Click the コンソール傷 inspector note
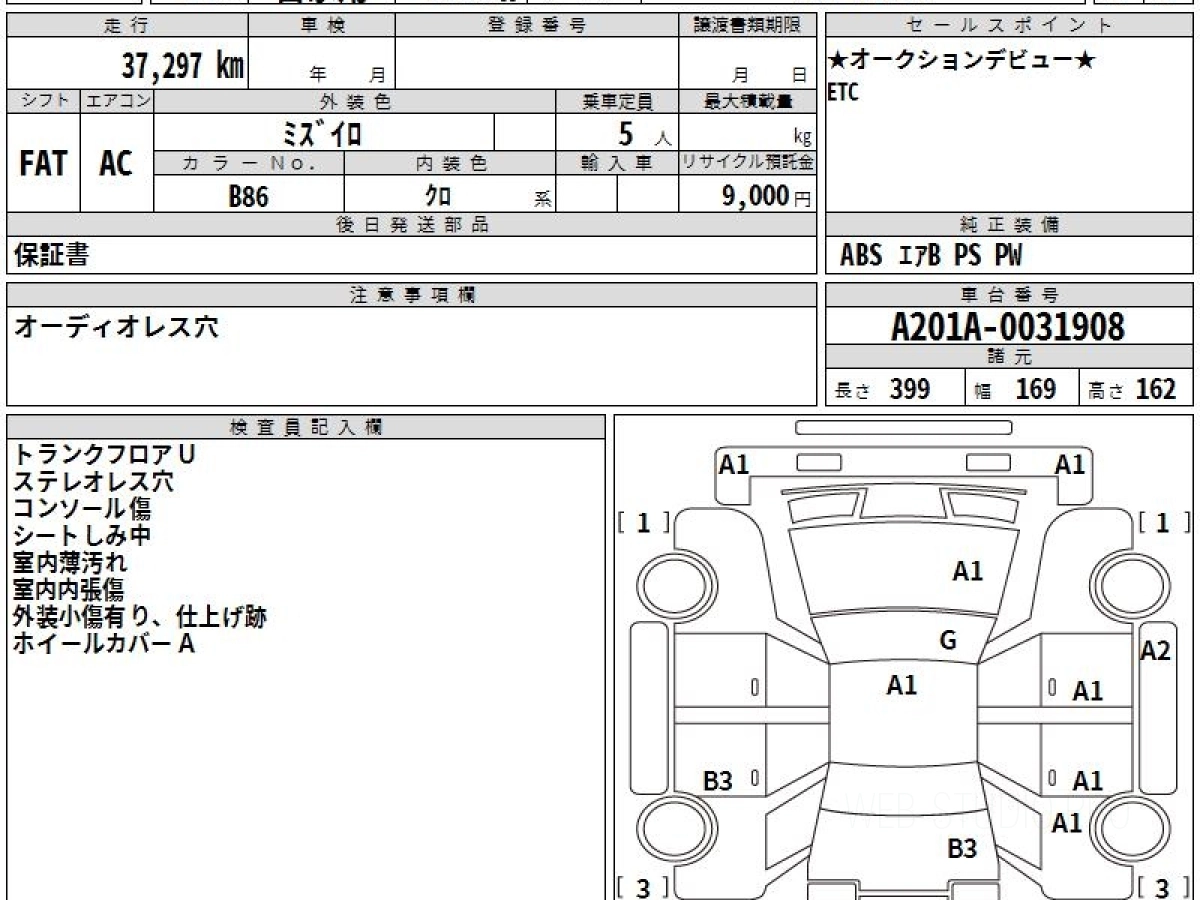 (82, 508)
